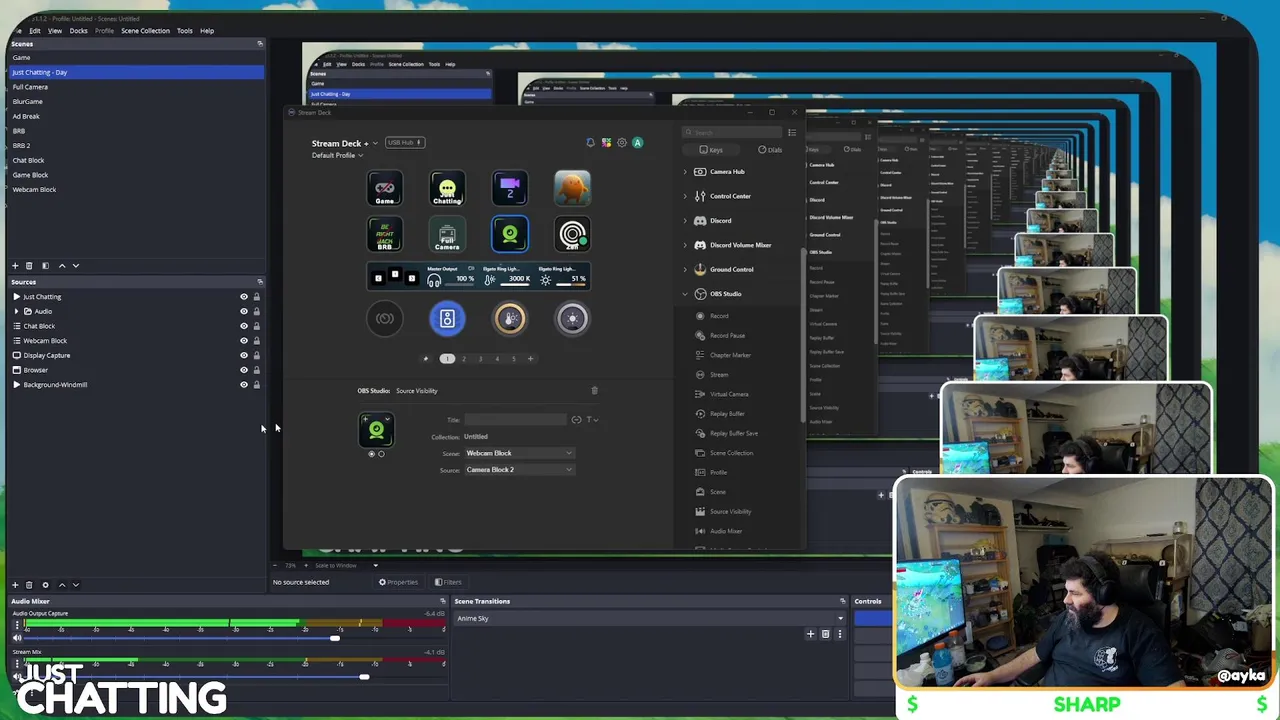1280x720 pixels.
Task: Select the dark empty dial on the left
Action: point(385,319)
